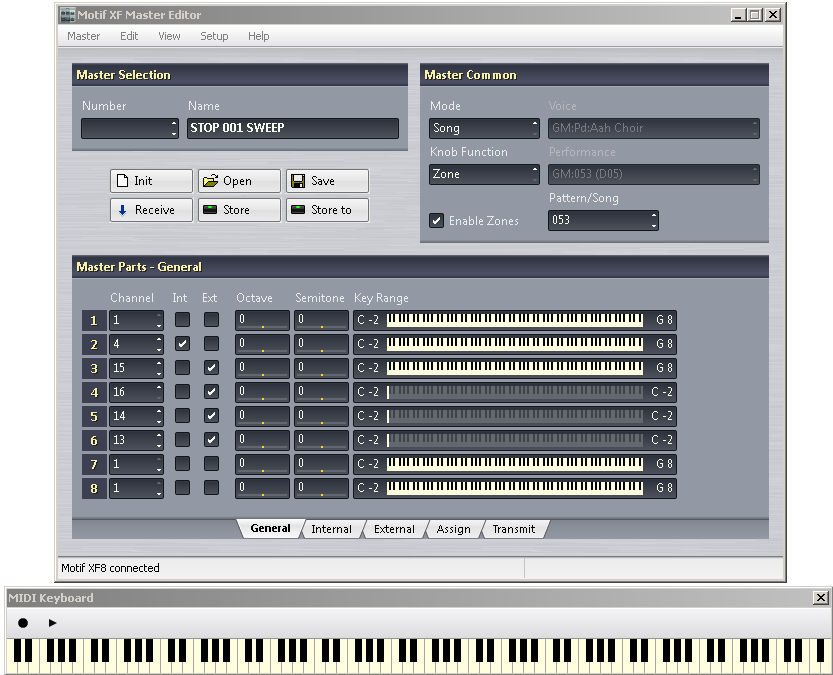Select part number 1 button
Screen dimensions: 833x675
coord(94,320)
